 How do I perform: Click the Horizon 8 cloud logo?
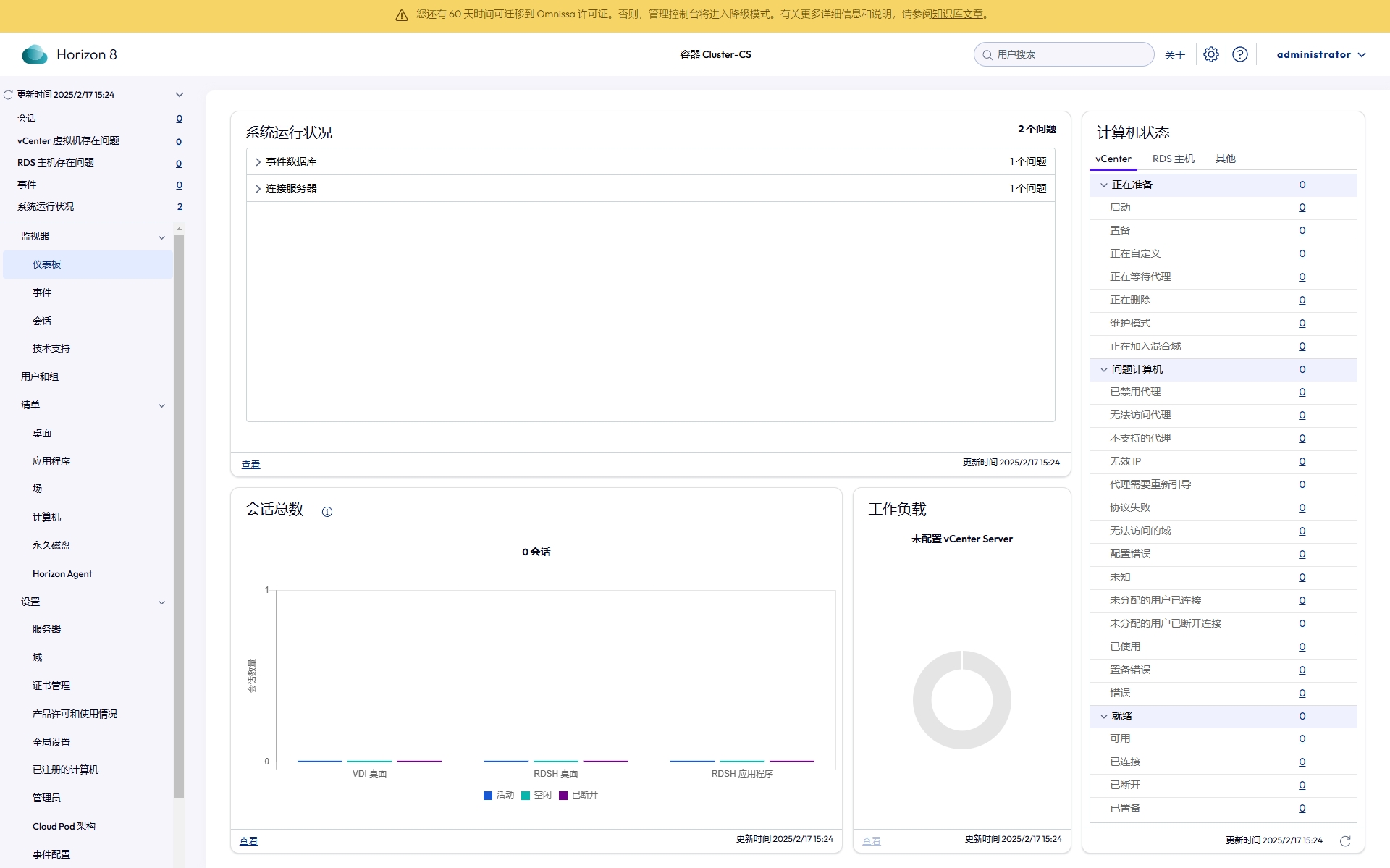pyautogui.click(x=34, y=54)
